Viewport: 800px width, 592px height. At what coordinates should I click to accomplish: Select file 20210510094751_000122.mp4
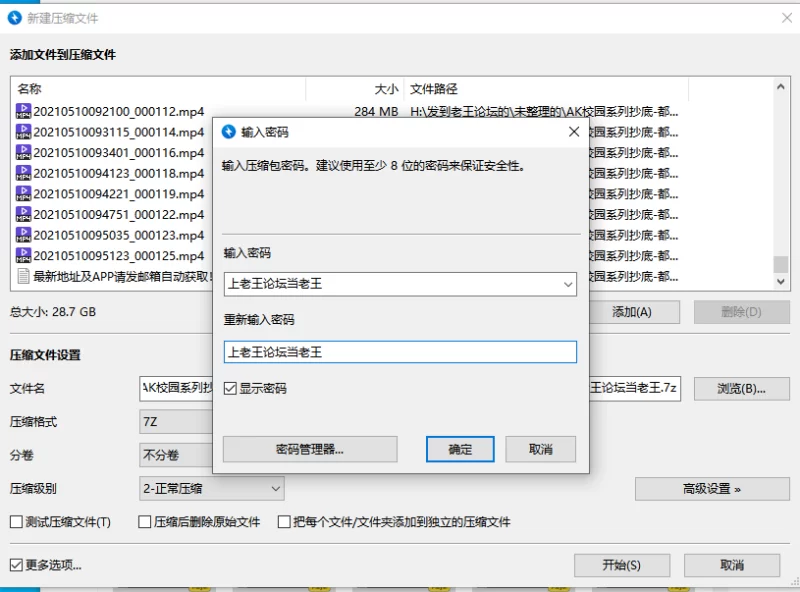[118, 214]
